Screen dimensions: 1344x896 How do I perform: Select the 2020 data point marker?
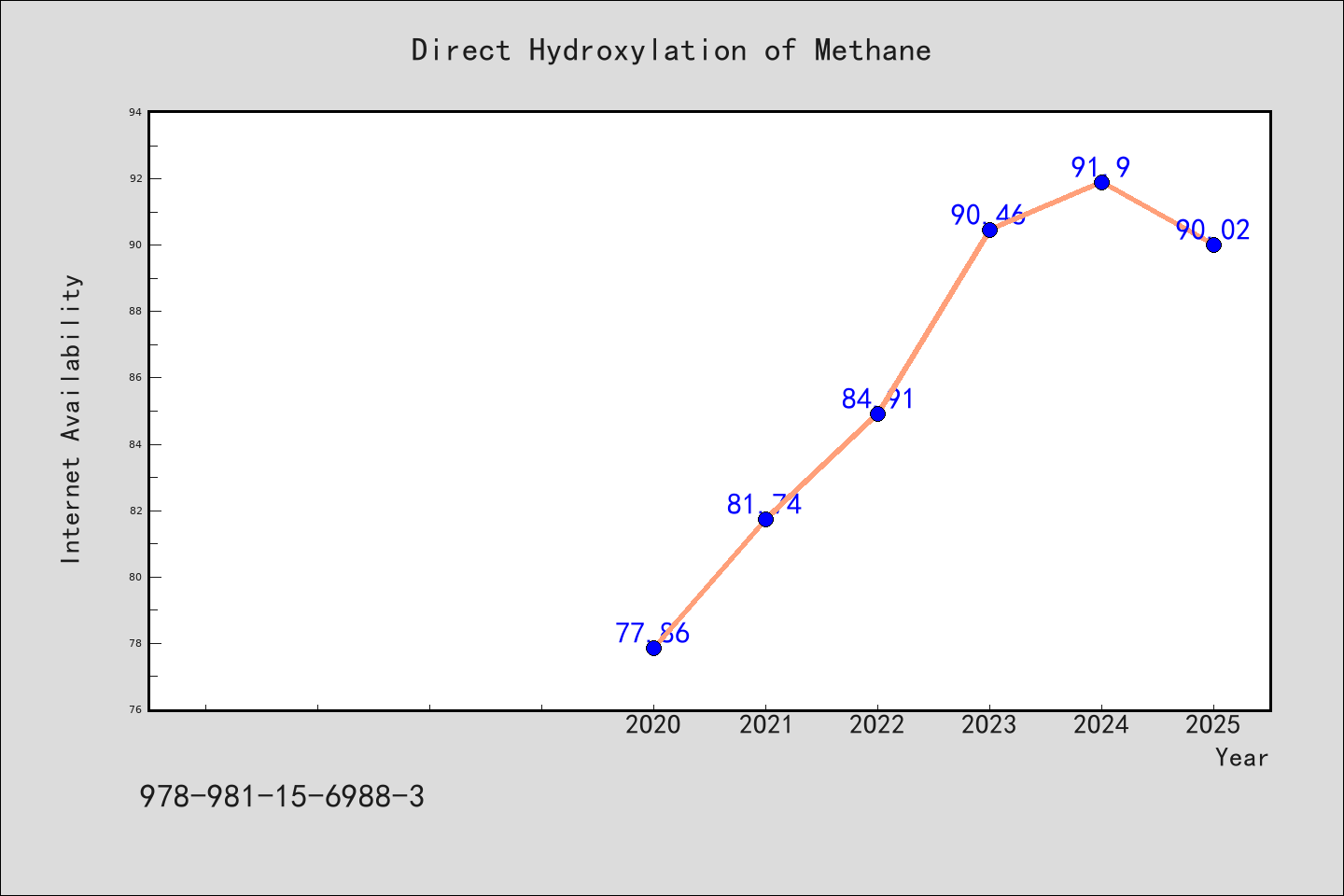(x=653, y=648)
